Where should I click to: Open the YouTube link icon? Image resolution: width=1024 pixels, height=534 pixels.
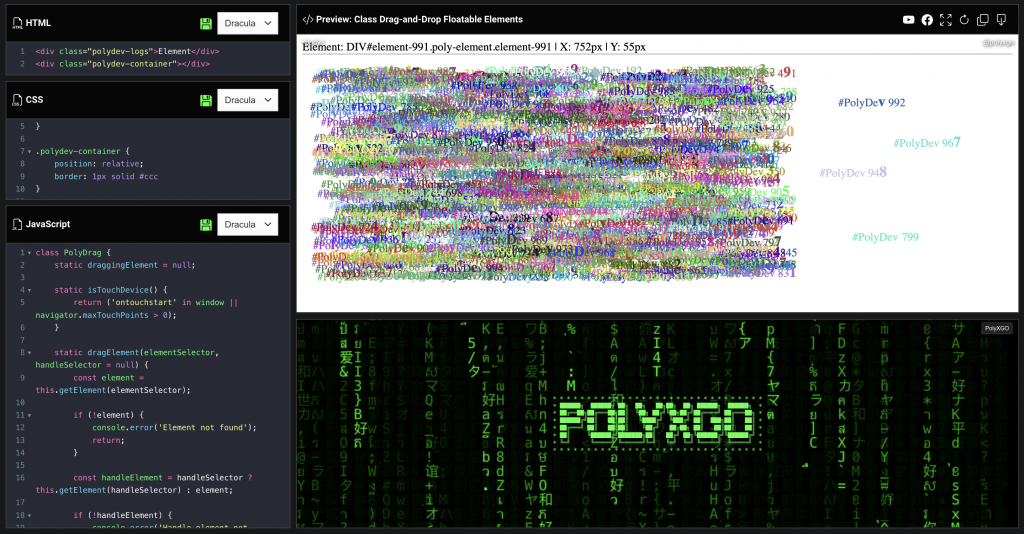point(908,20)
